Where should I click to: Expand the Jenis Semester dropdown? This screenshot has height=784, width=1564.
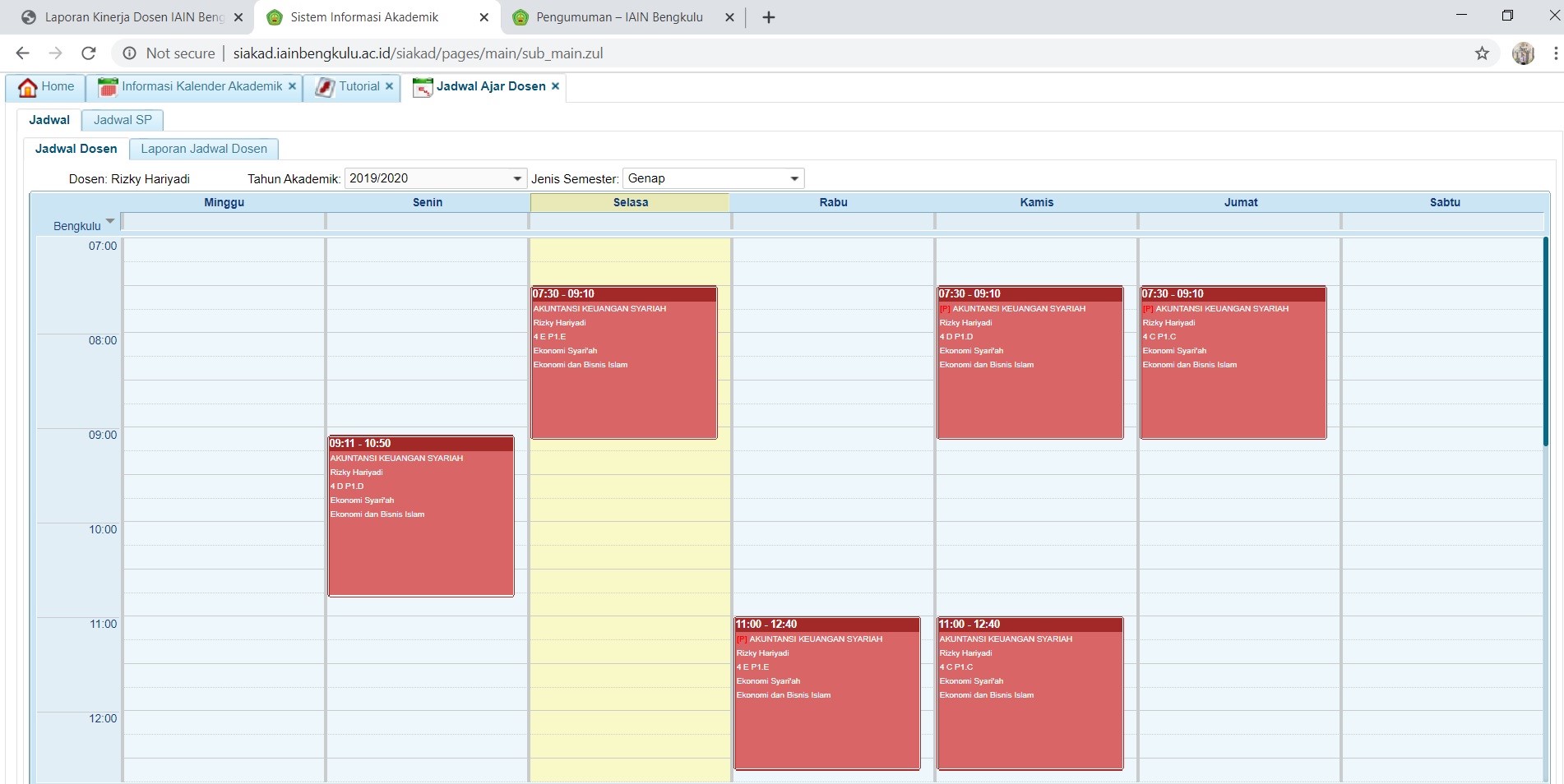[x=794, y=178]
